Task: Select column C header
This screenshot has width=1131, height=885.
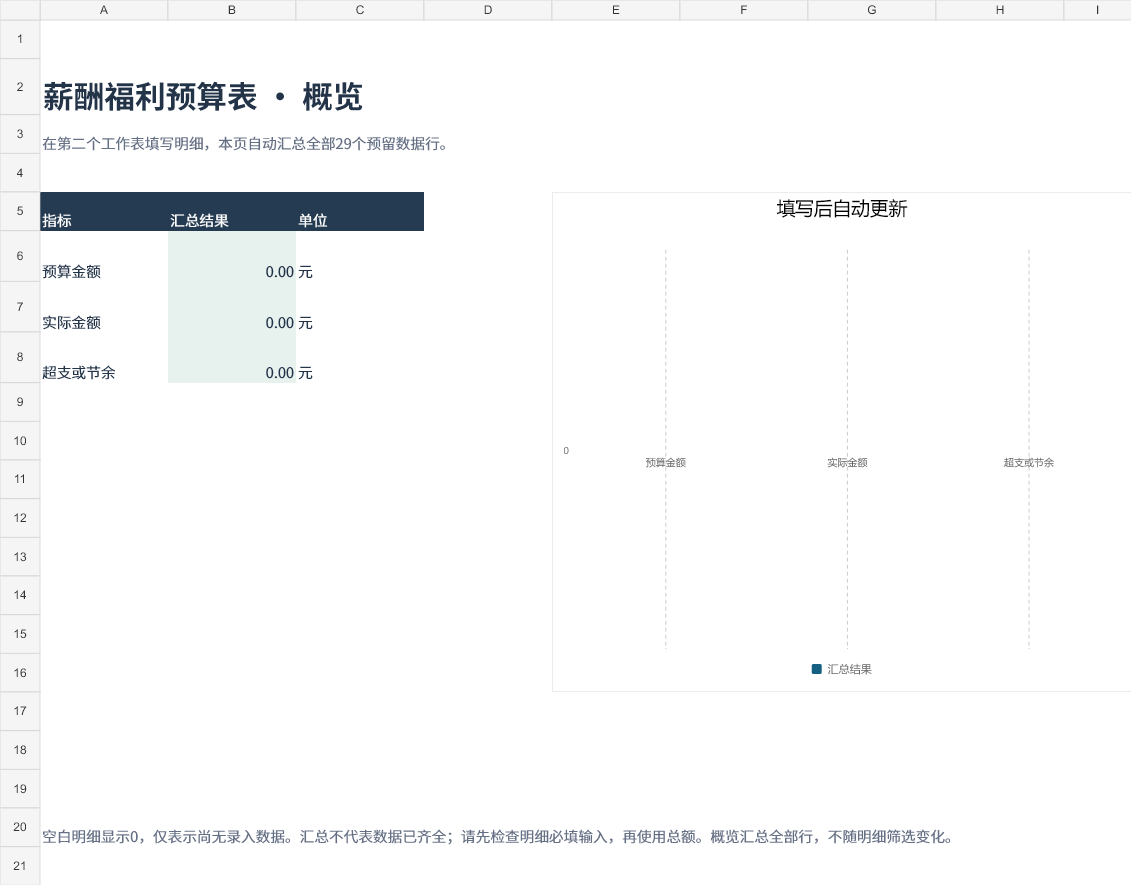Action: click(x=360, y=10)
